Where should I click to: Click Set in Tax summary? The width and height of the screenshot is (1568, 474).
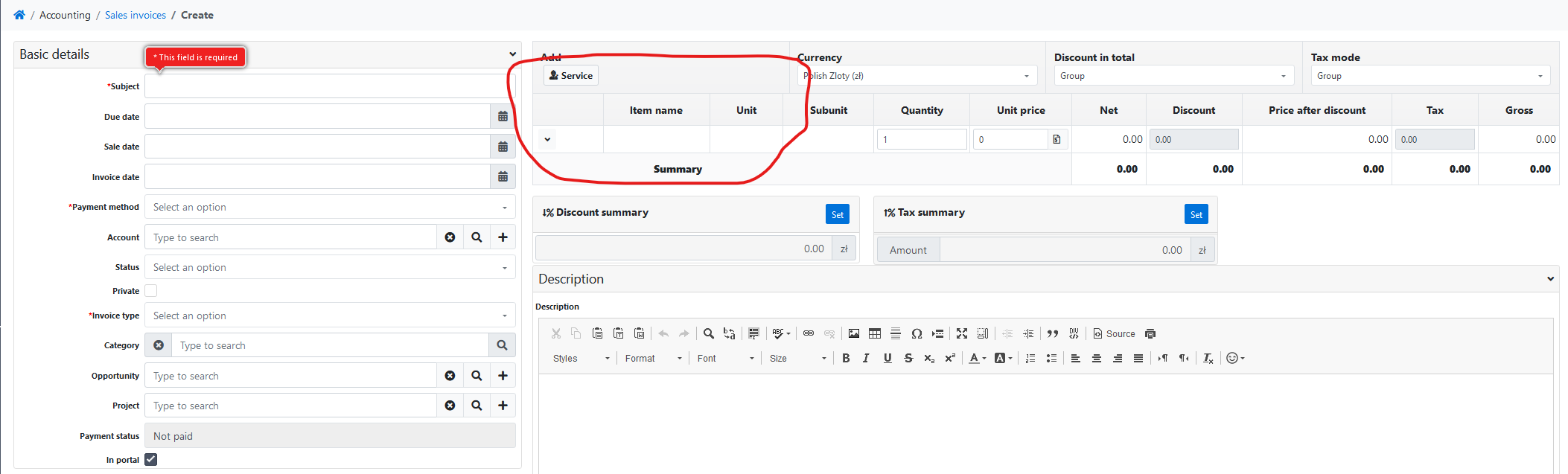click(1196, 214)
